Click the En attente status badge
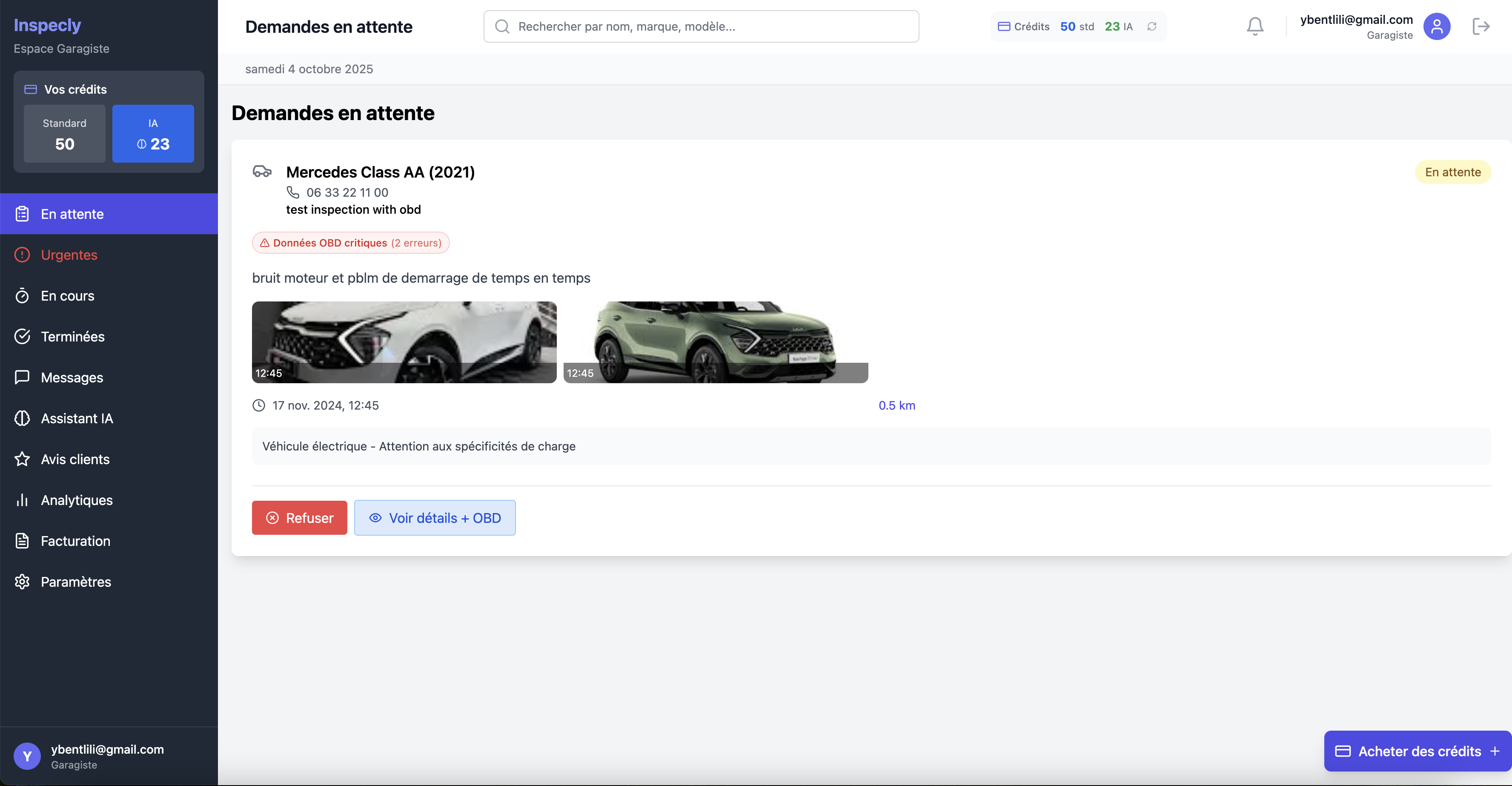The image size is (1512, 786). tap(1452, 172)
